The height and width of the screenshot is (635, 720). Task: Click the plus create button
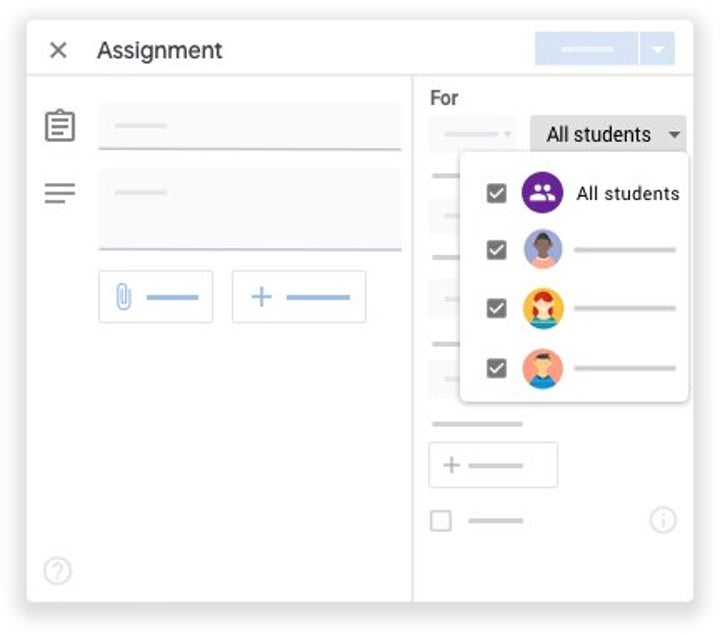click(x=261, y=297)
